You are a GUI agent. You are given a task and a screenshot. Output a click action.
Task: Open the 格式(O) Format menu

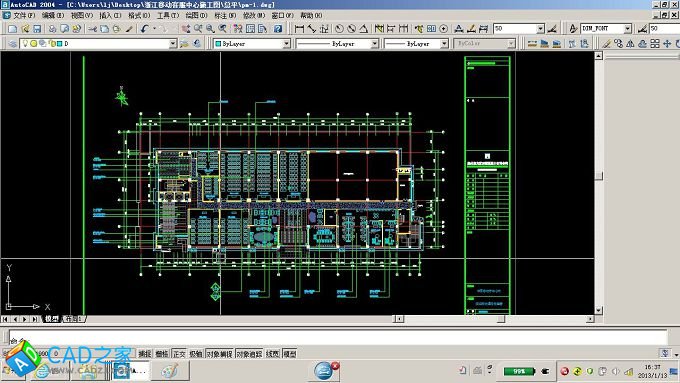click(x=139, y=16)
